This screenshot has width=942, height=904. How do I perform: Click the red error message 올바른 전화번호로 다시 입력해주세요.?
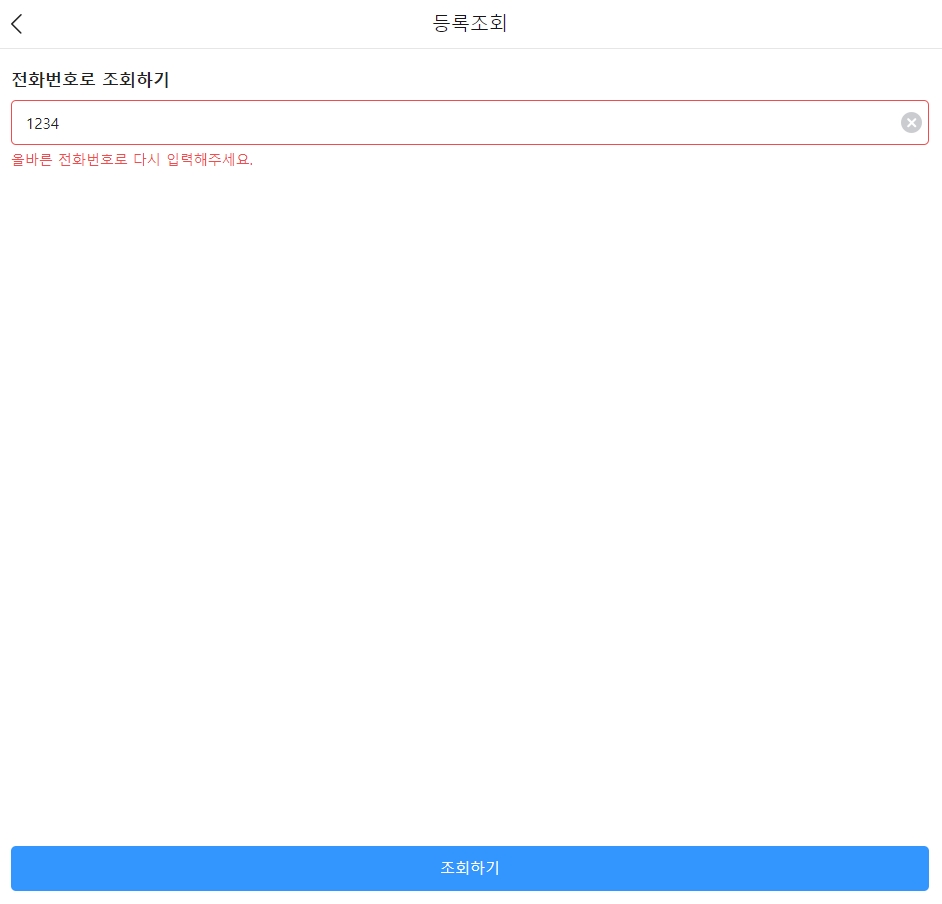(132, 160)
